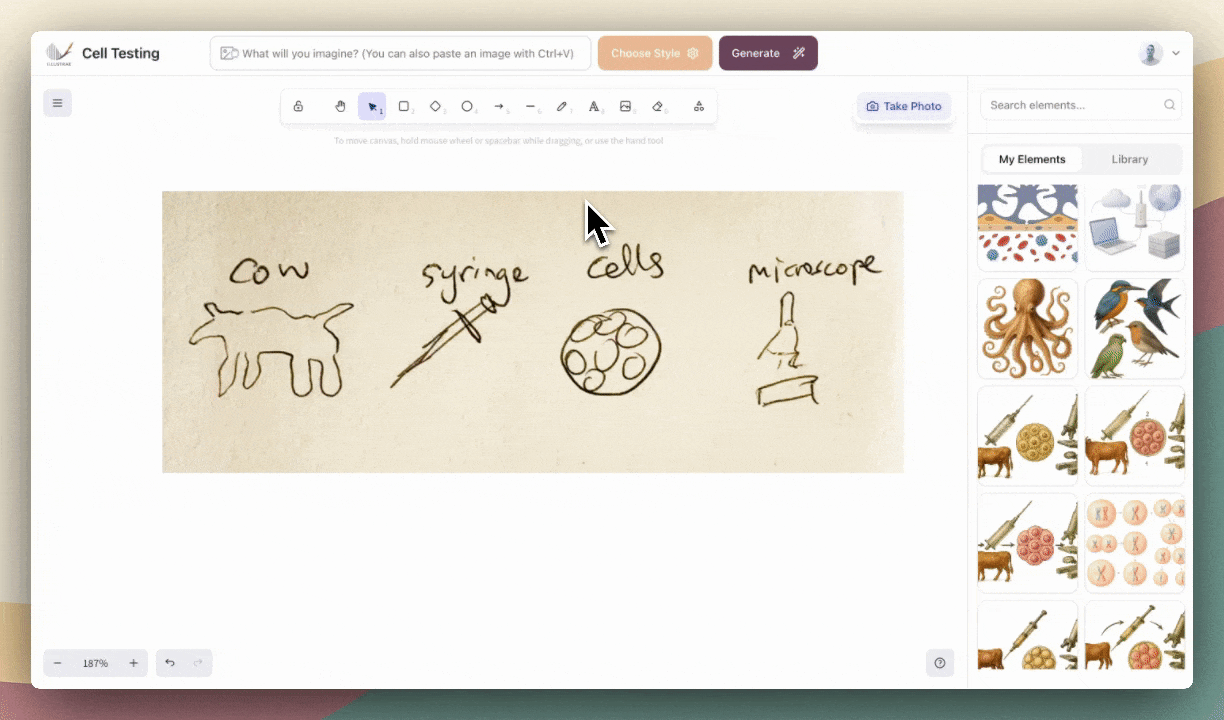Reset zoom at 187% label

coord(96,663)
